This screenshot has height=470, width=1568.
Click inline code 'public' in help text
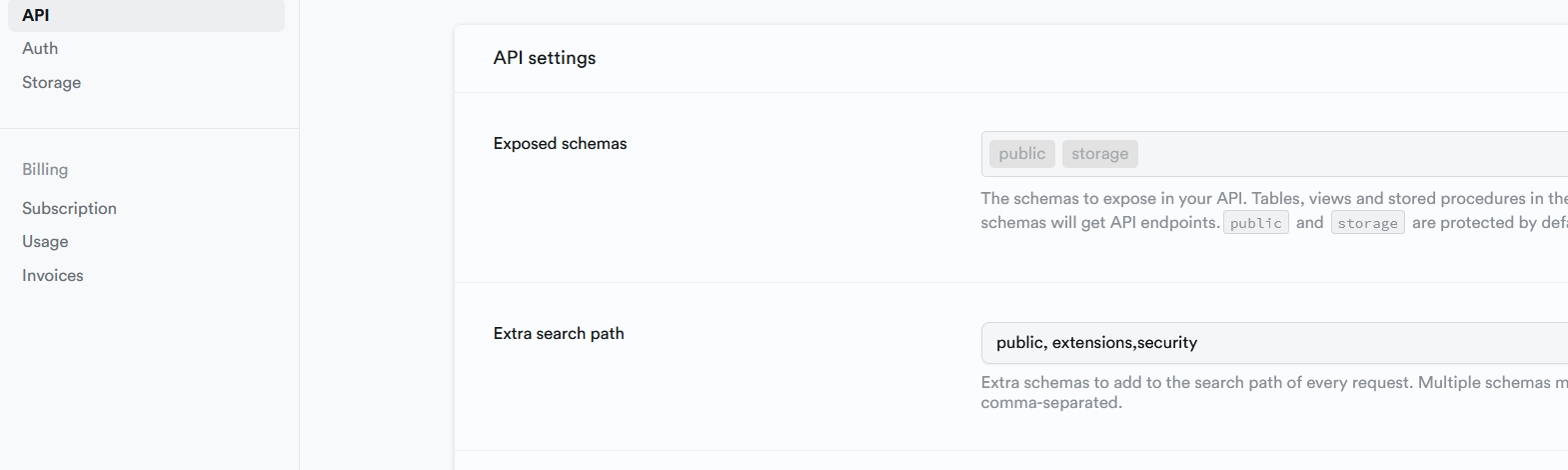pyautogui.click(x=1255, y=223)
